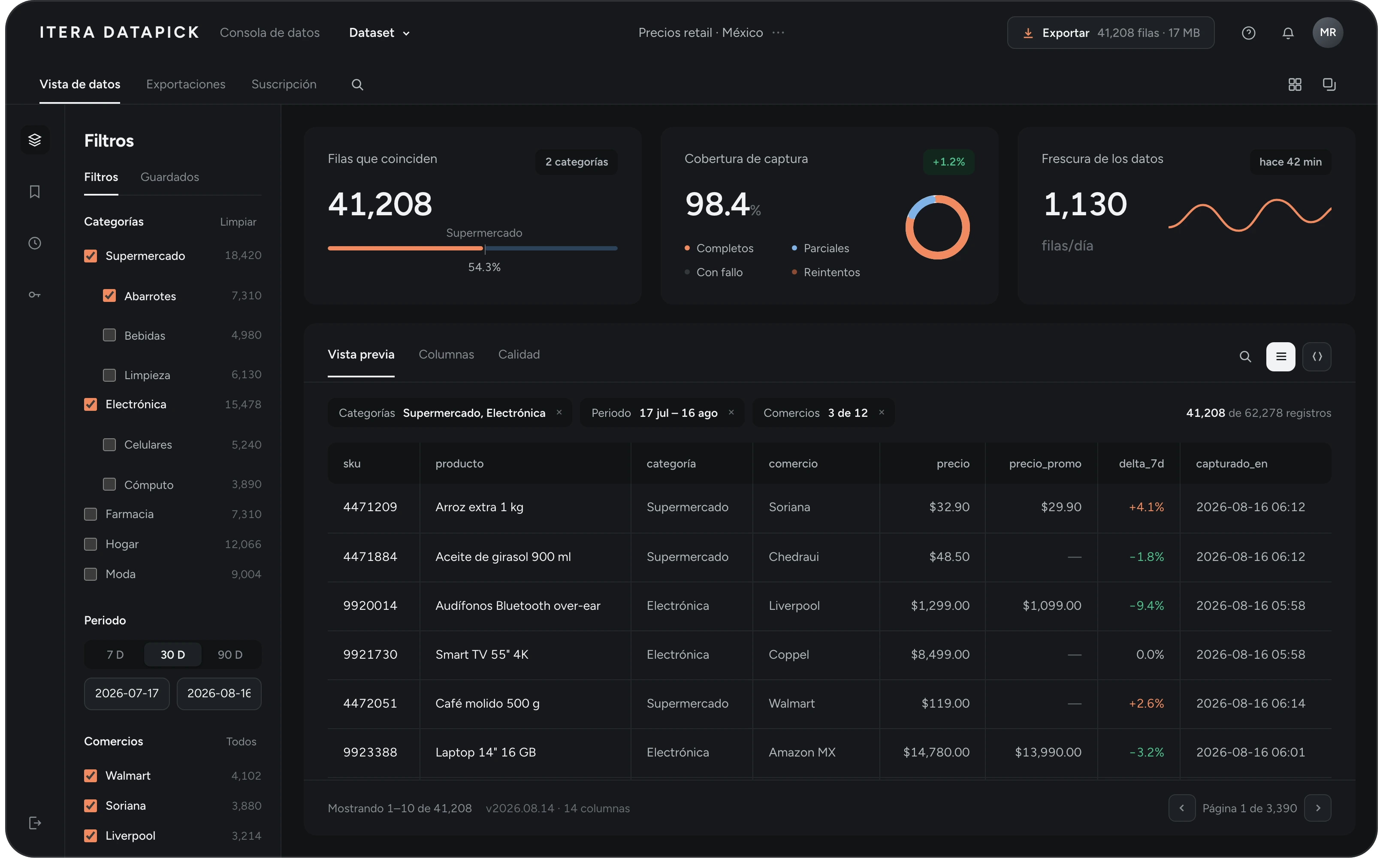Click the Supermercado progress bar
Screen dimensions: 1383x868
(472, 248)
